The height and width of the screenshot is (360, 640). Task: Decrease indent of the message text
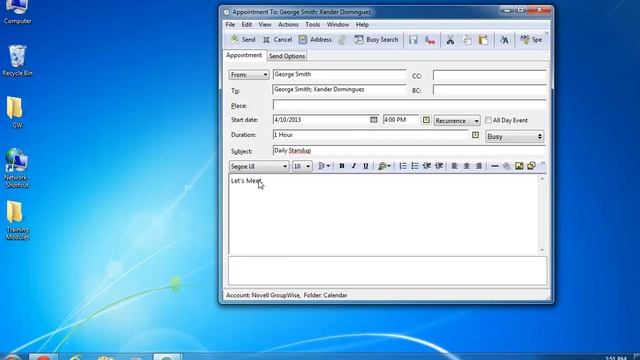[x=427, y=166]
